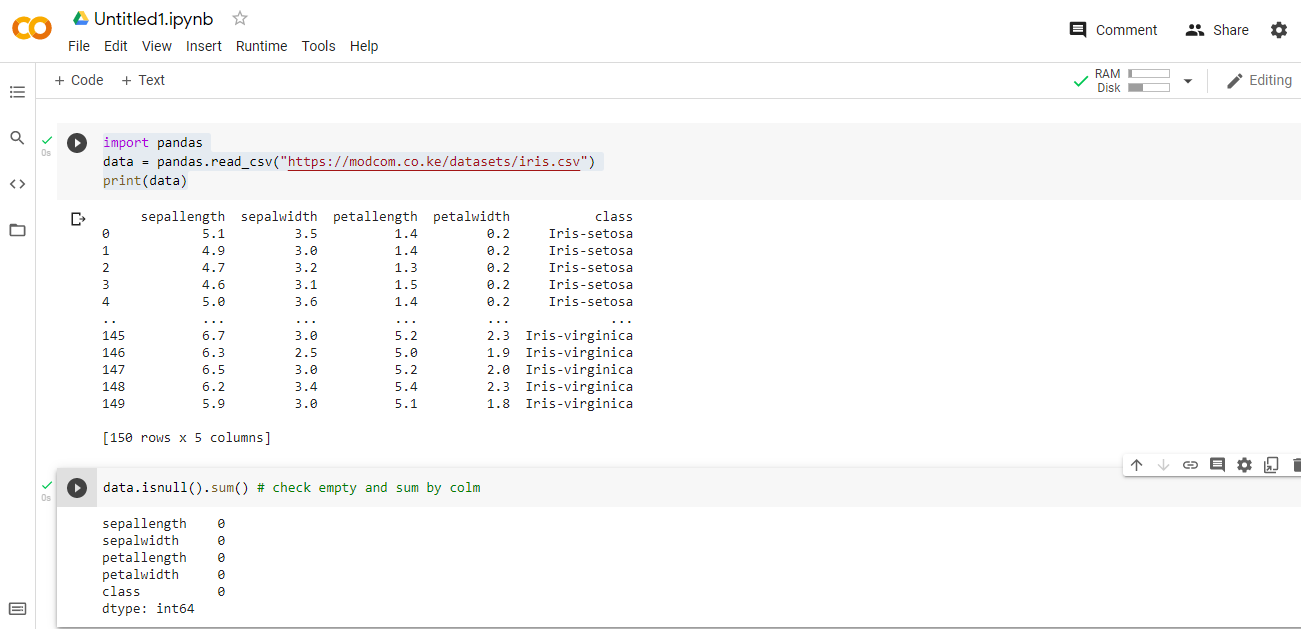Open cell settings from the cell toolbar
1301x629 pixels.
(x=1243, y=464)
